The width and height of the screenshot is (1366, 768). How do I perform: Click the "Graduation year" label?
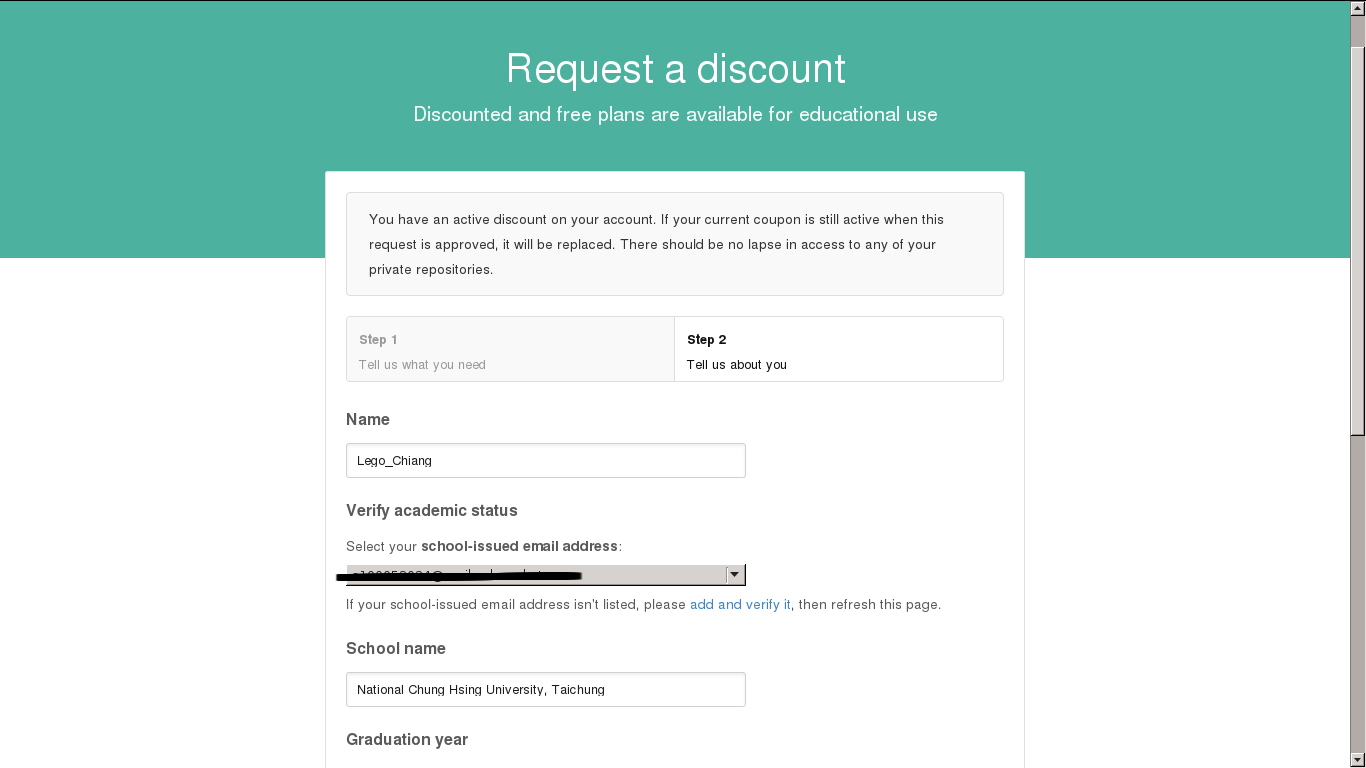click(407, 740)
